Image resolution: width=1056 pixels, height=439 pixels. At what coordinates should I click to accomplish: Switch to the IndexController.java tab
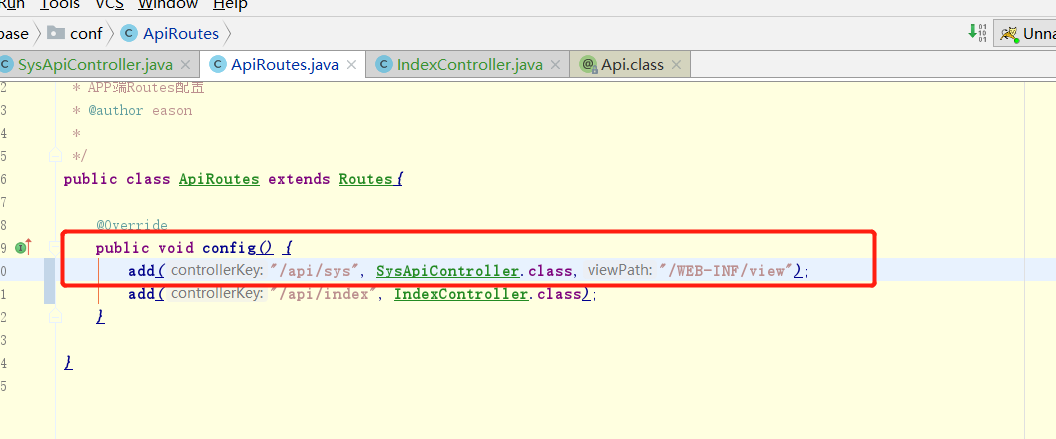(x=469, y=65)
